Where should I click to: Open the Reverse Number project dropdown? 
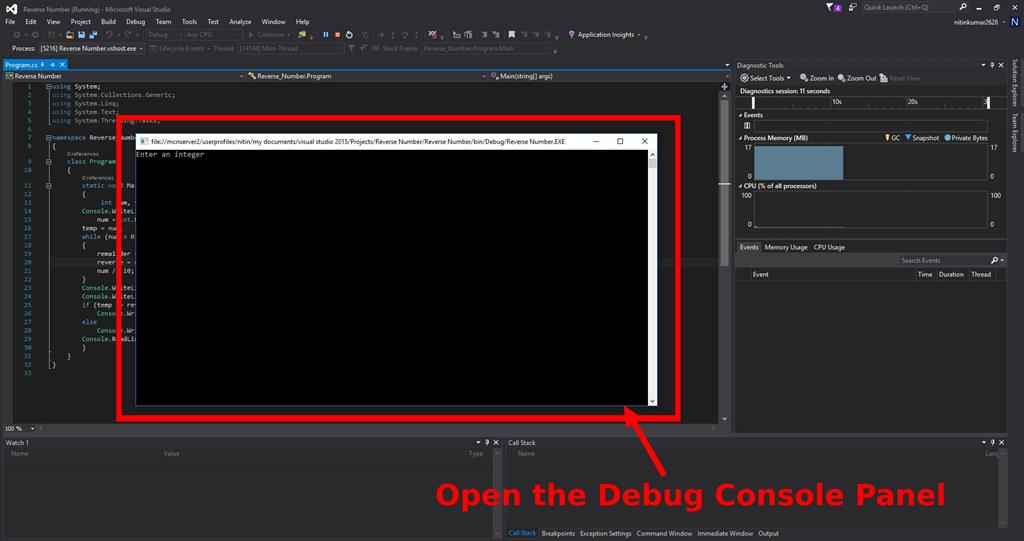124,76
